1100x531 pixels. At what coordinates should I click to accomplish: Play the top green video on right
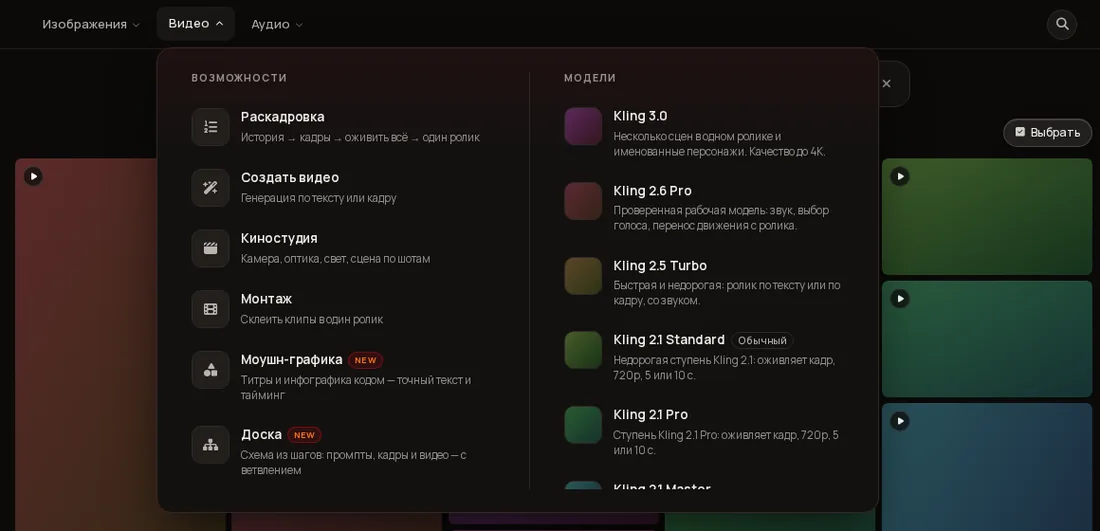pos(900,176)
